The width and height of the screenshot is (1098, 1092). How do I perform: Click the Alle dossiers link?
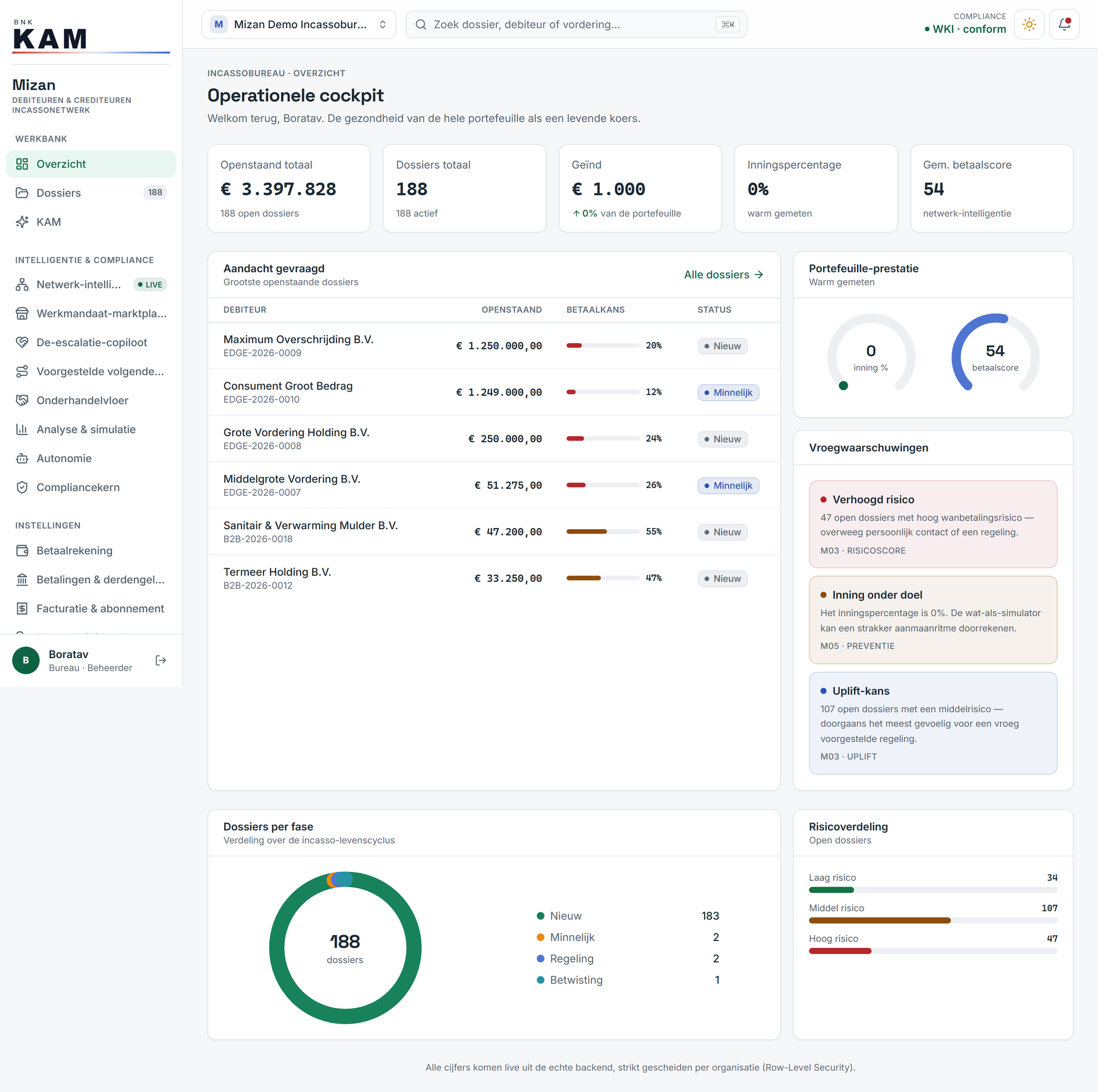723,275
